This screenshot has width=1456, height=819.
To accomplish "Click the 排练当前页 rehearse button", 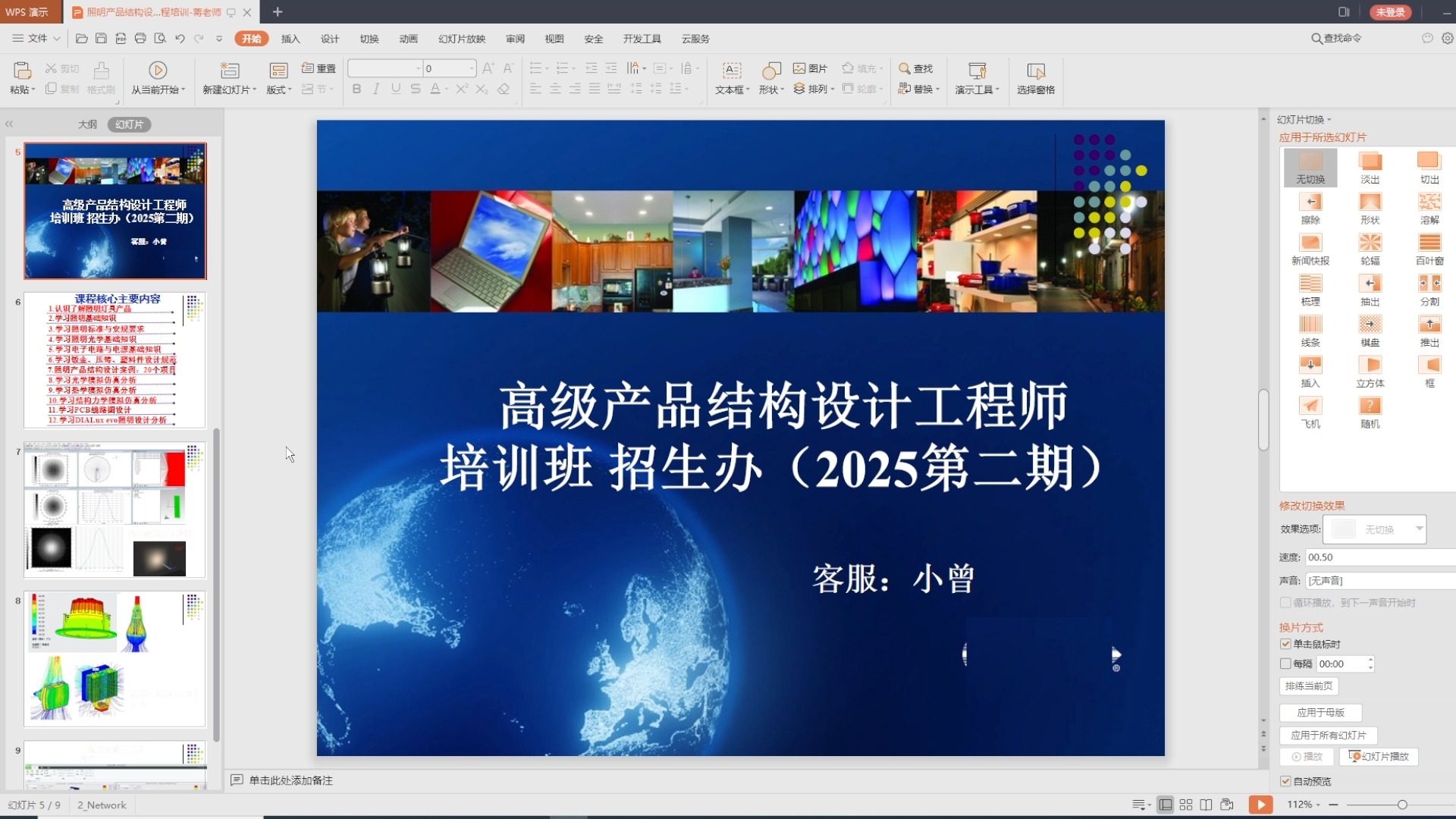I will pos(1308,686).
